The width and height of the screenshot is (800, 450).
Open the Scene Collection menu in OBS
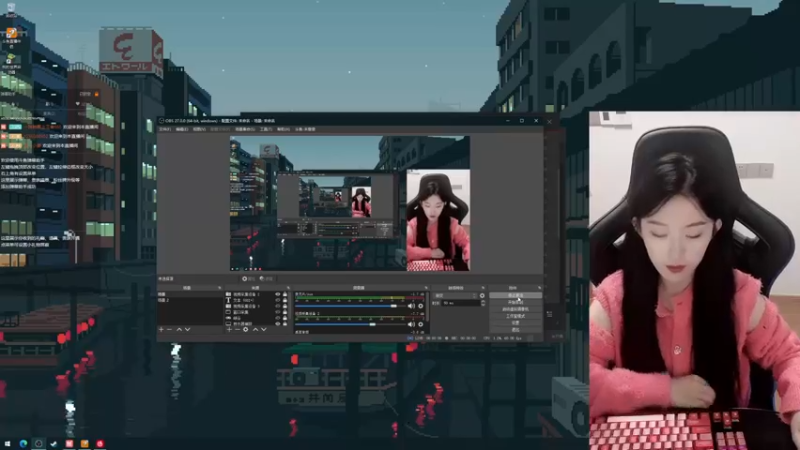pos(245,129)
